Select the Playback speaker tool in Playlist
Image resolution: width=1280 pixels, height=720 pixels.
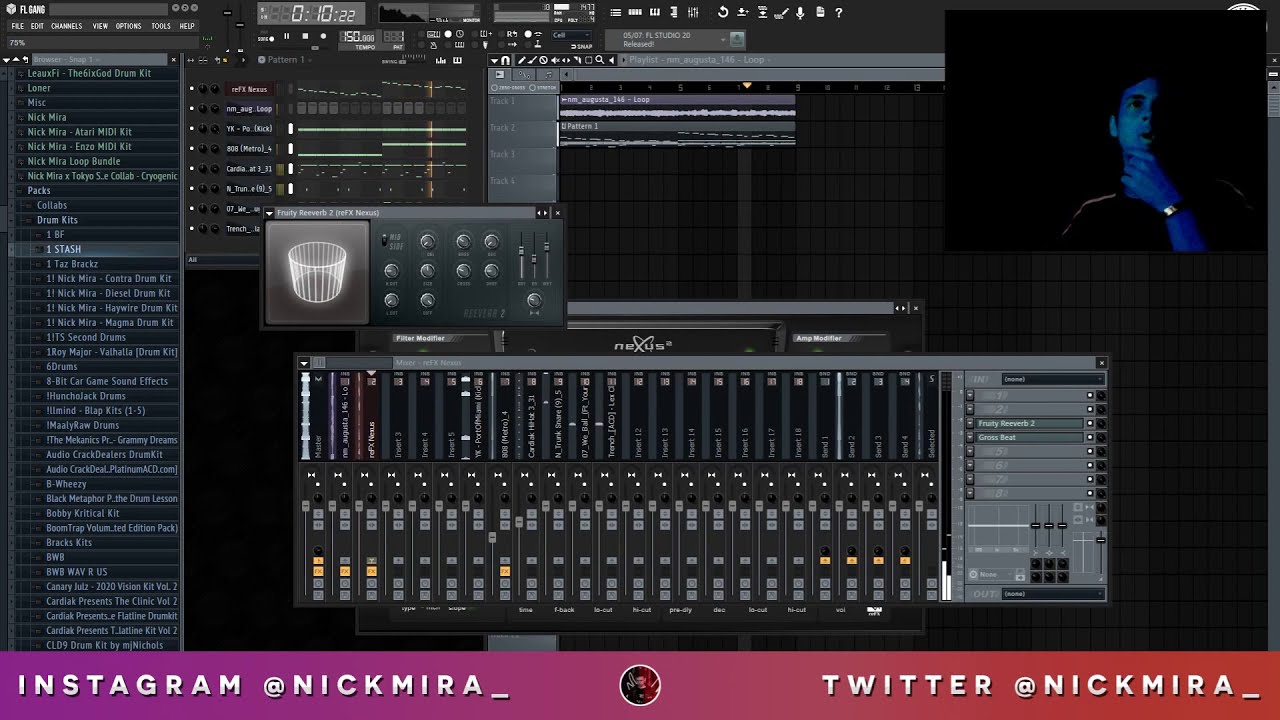(611, 60)
